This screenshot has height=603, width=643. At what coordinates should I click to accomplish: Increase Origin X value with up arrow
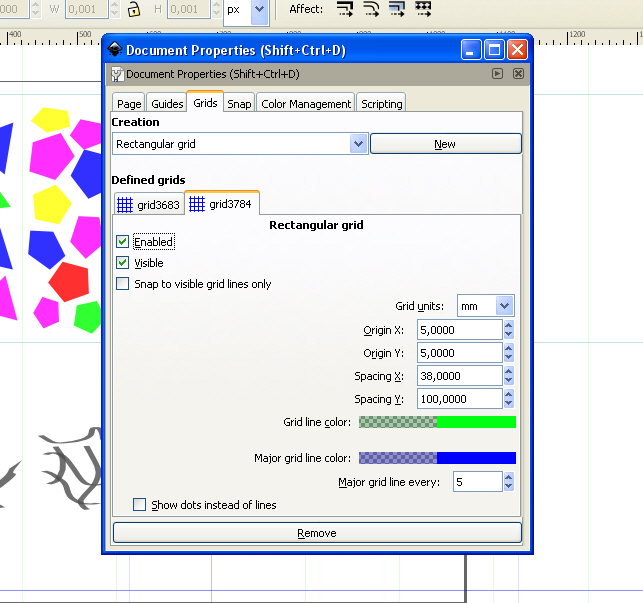coord(508,325)
